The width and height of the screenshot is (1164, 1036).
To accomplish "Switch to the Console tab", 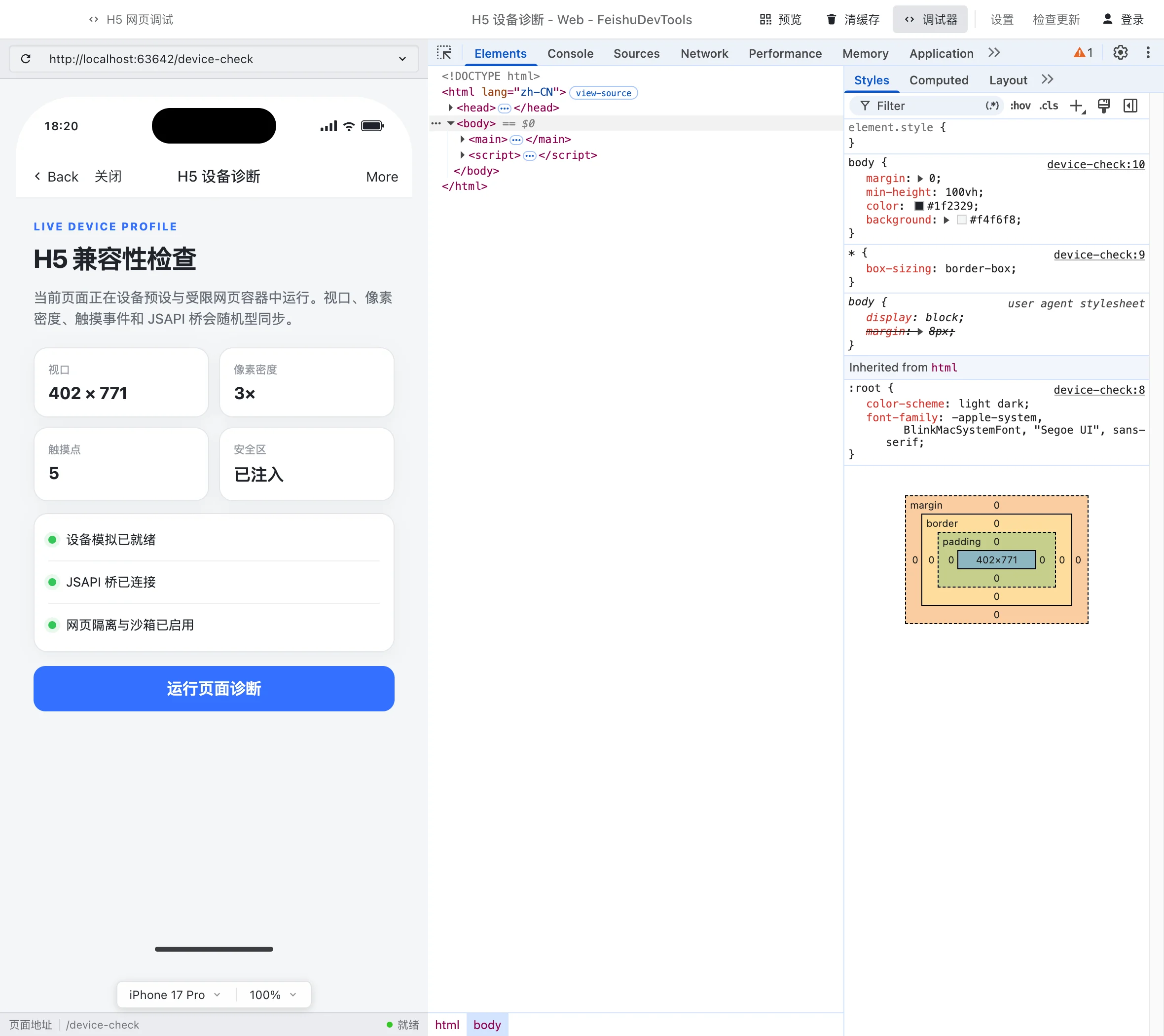I will (x=570, y=54).
